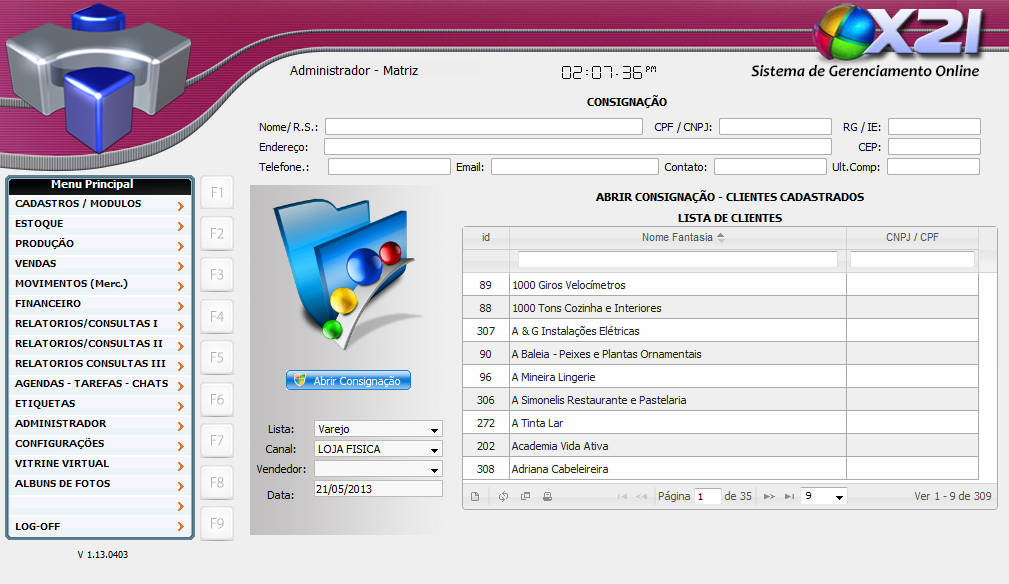Open the ESTOQUE menu item
The height and width of the screenshot is (584, 1009).
coord(99,224)
